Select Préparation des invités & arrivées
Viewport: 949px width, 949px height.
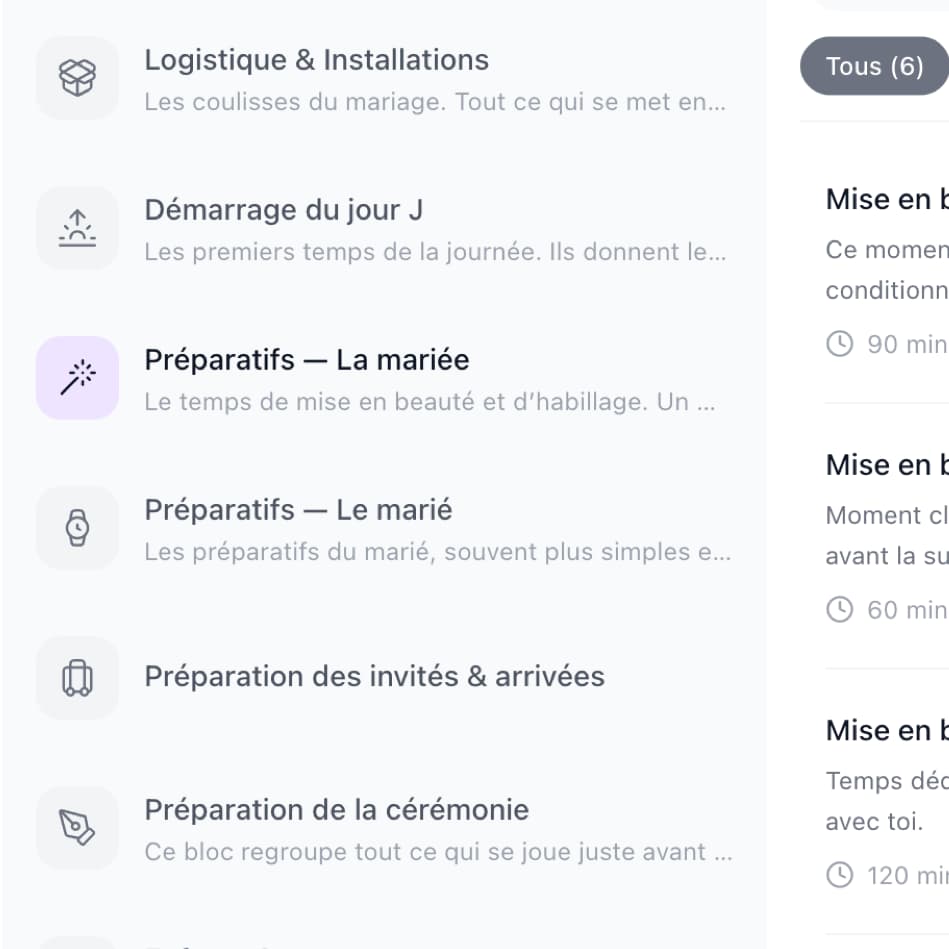[375, 676]
